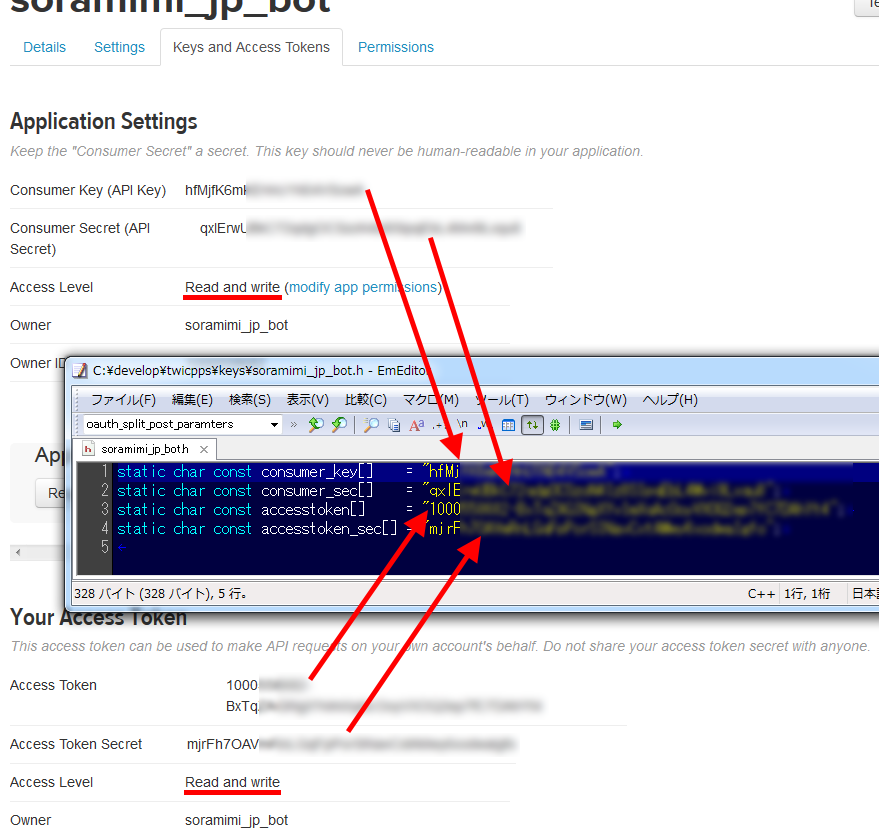Open the 表示(V) menu

click(308, 400)
